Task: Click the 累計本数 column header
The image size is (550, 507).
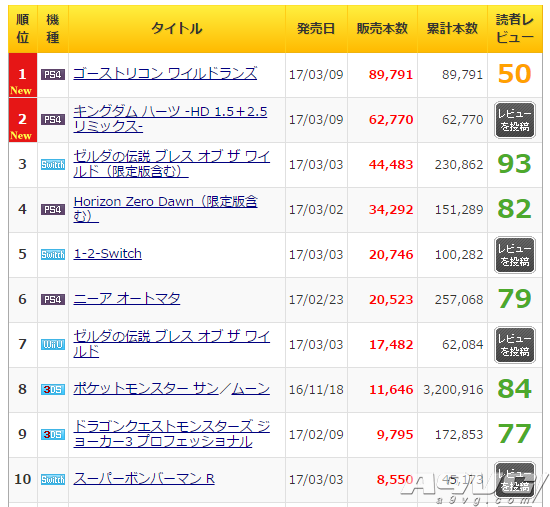Action: (x=452, y=29)
